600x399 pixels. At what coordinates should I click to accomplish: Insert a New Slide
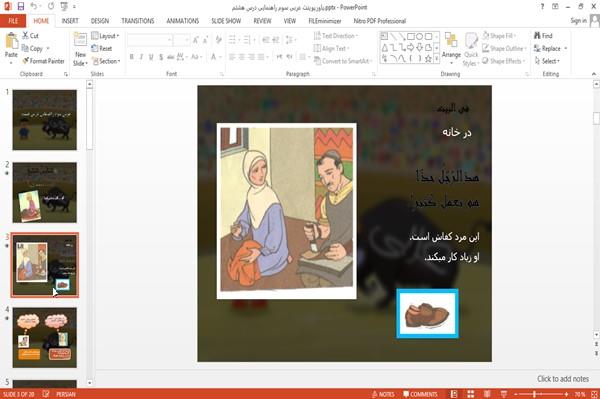[x=80, y=50]
